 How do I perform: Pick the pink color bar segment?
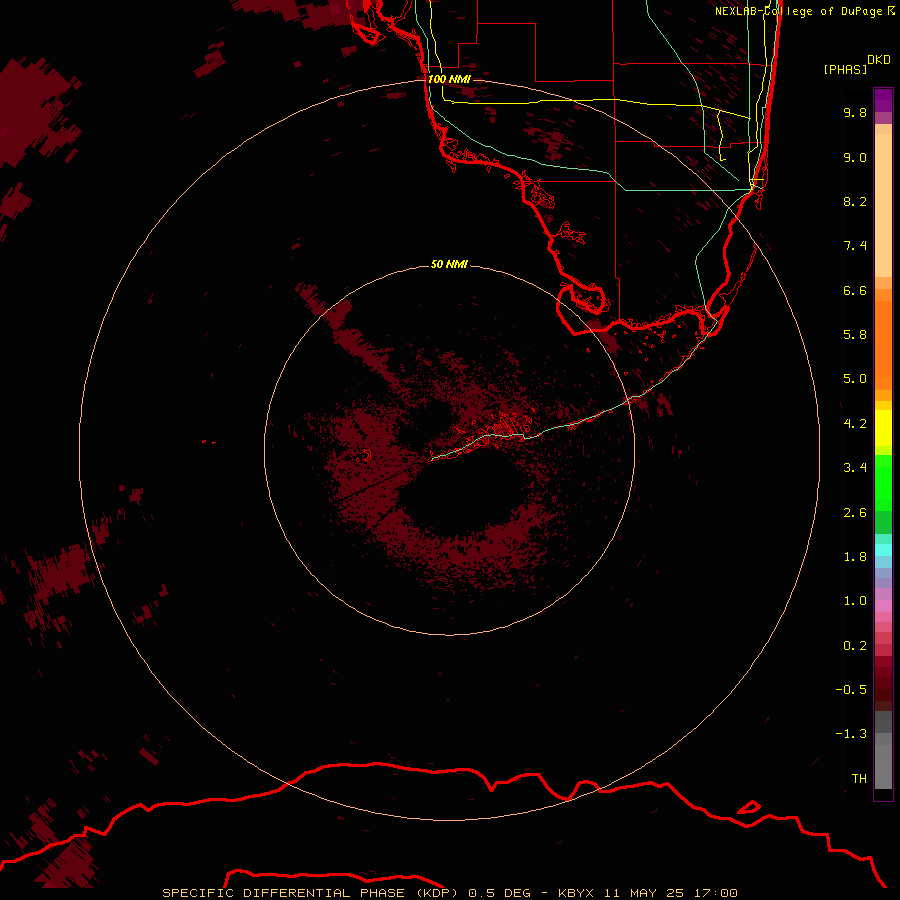point(883,606)
